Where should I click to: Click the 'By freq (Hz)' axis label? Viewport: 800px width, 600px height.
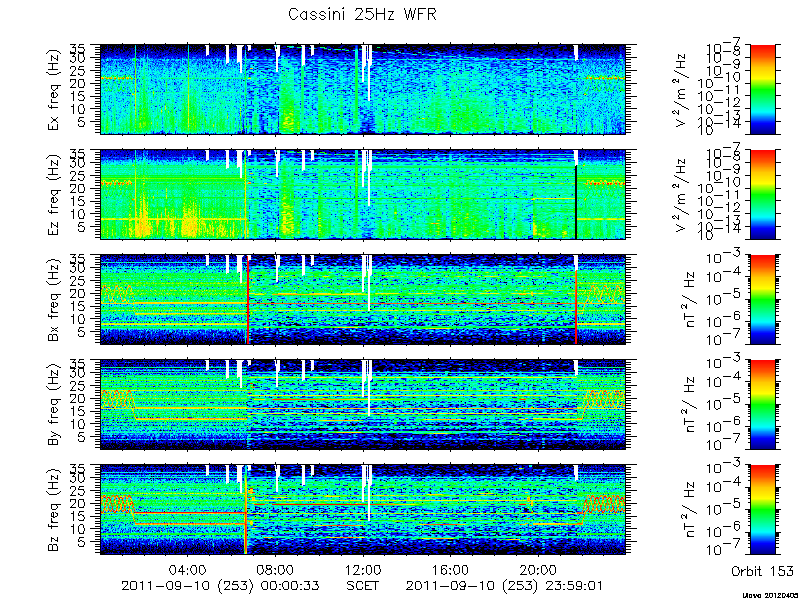pyautogui.click(x=53, y=405)
